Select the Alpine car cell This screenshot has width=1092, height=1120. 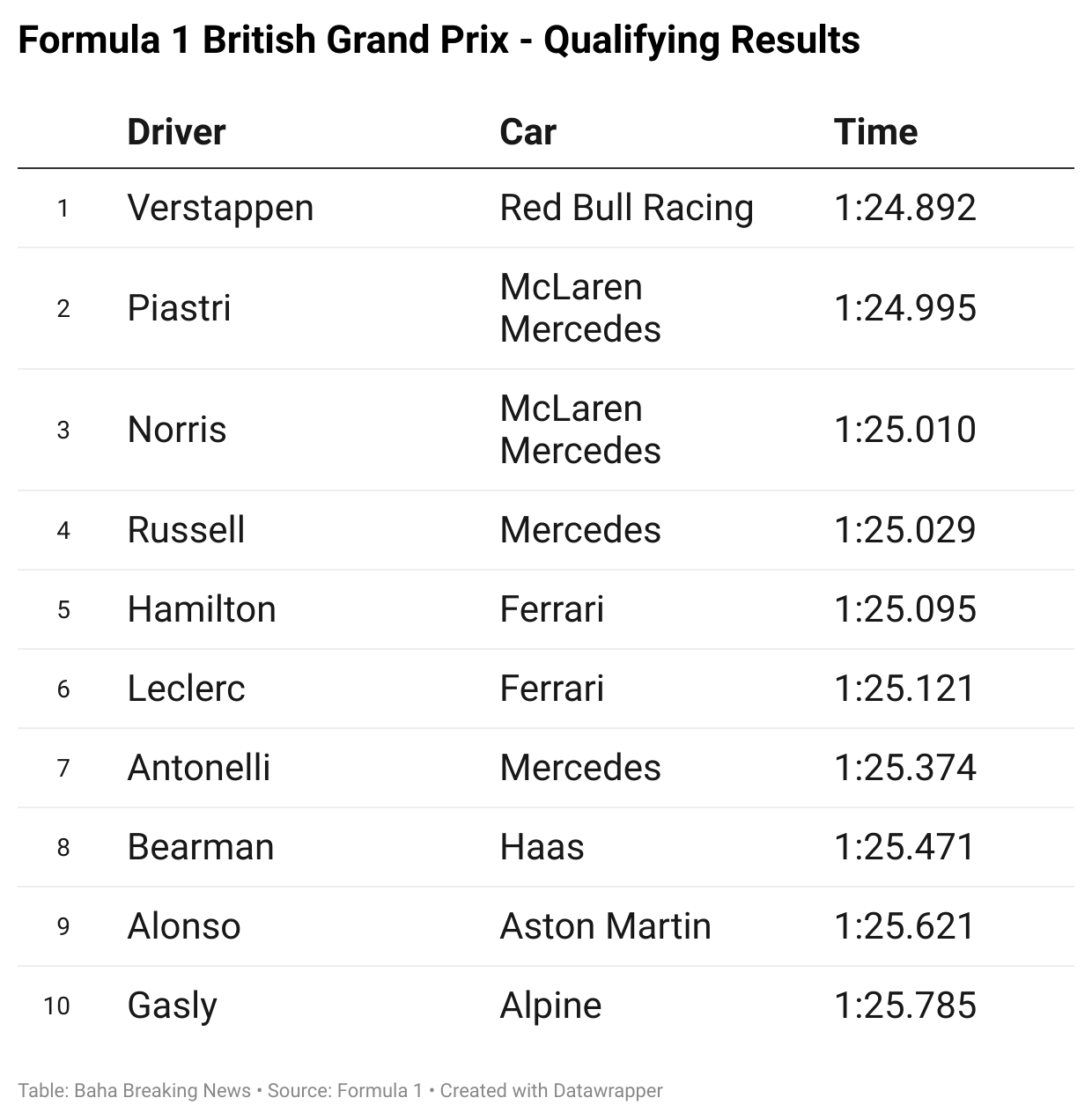pos(550,1006)
